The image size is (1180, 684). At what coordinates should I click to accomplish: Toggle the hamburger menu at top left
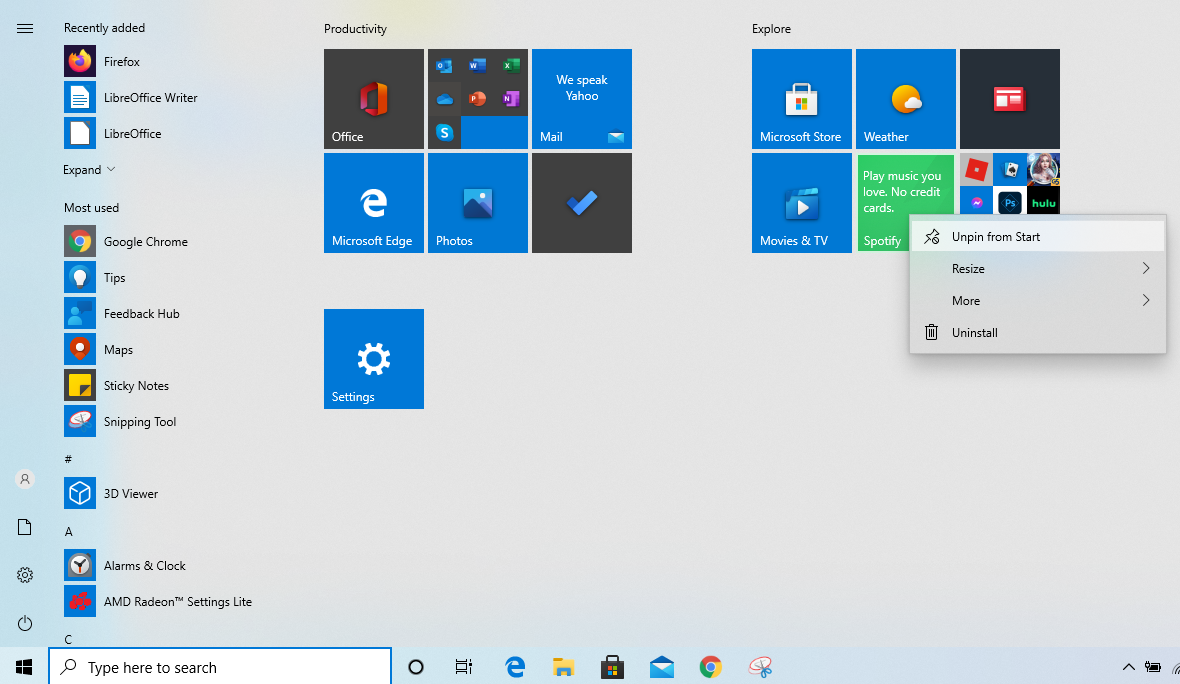pos(25,29)
